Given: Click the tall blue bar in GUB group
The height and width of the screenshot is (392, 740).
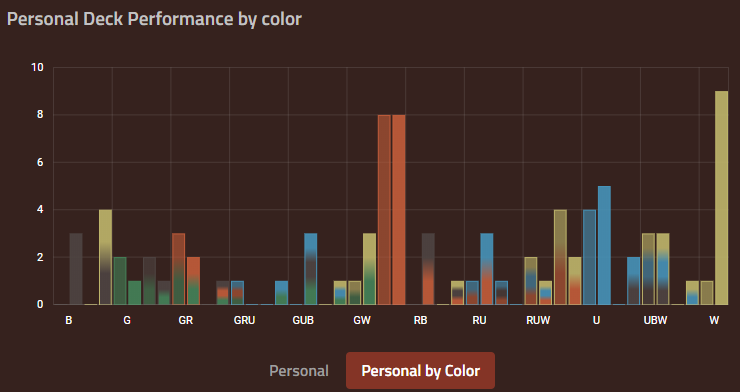Looking at the screenshot, I should click(311, 269).
